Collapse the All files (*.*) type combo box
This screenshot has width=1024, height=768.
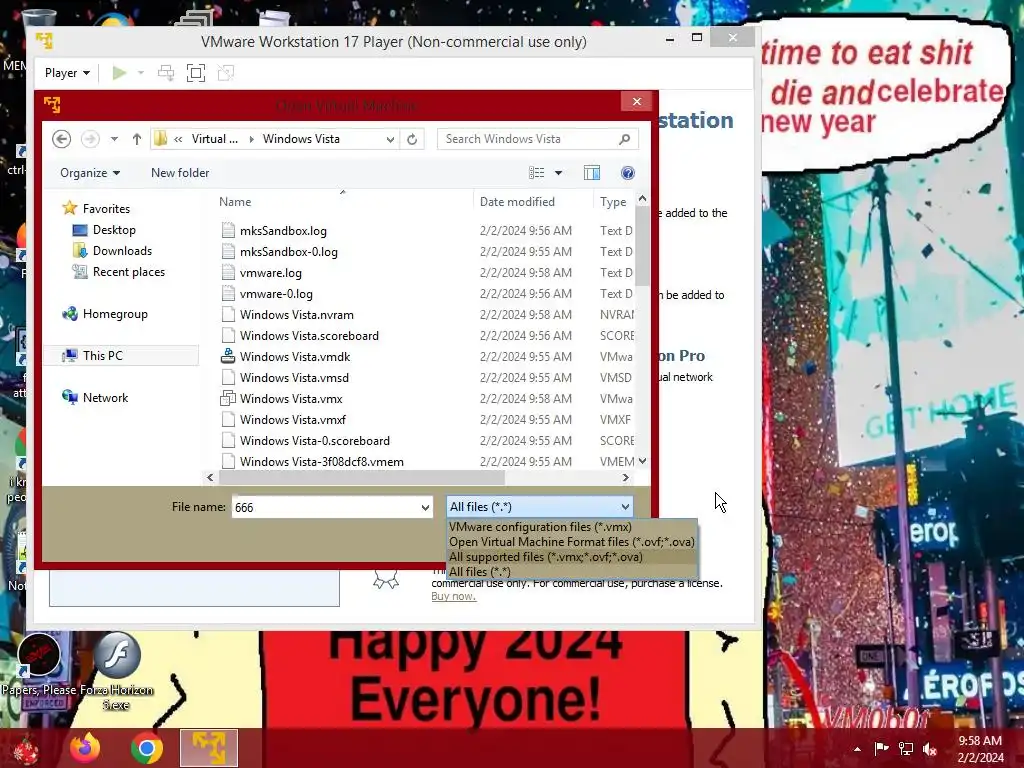coord(540,507)
